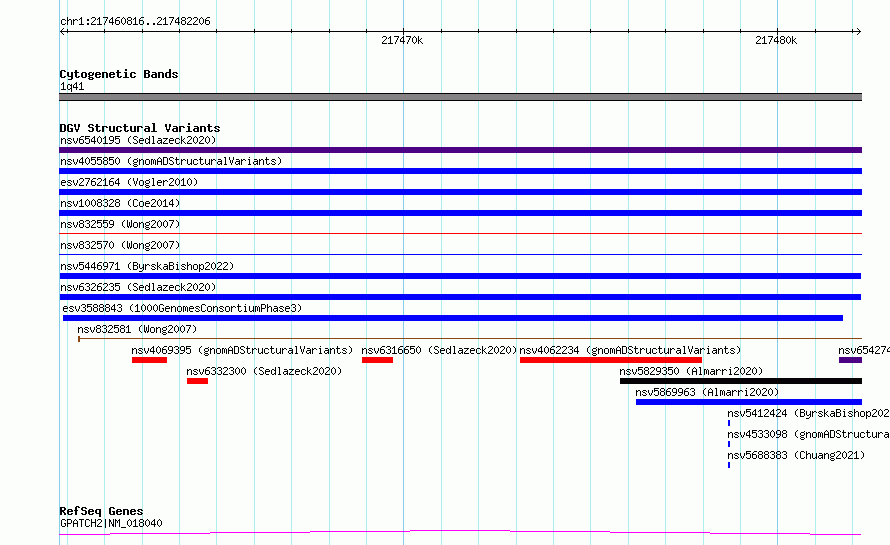
Task: Select the blue nsv5446971 variant bar
Action: (x=460, y=276)
